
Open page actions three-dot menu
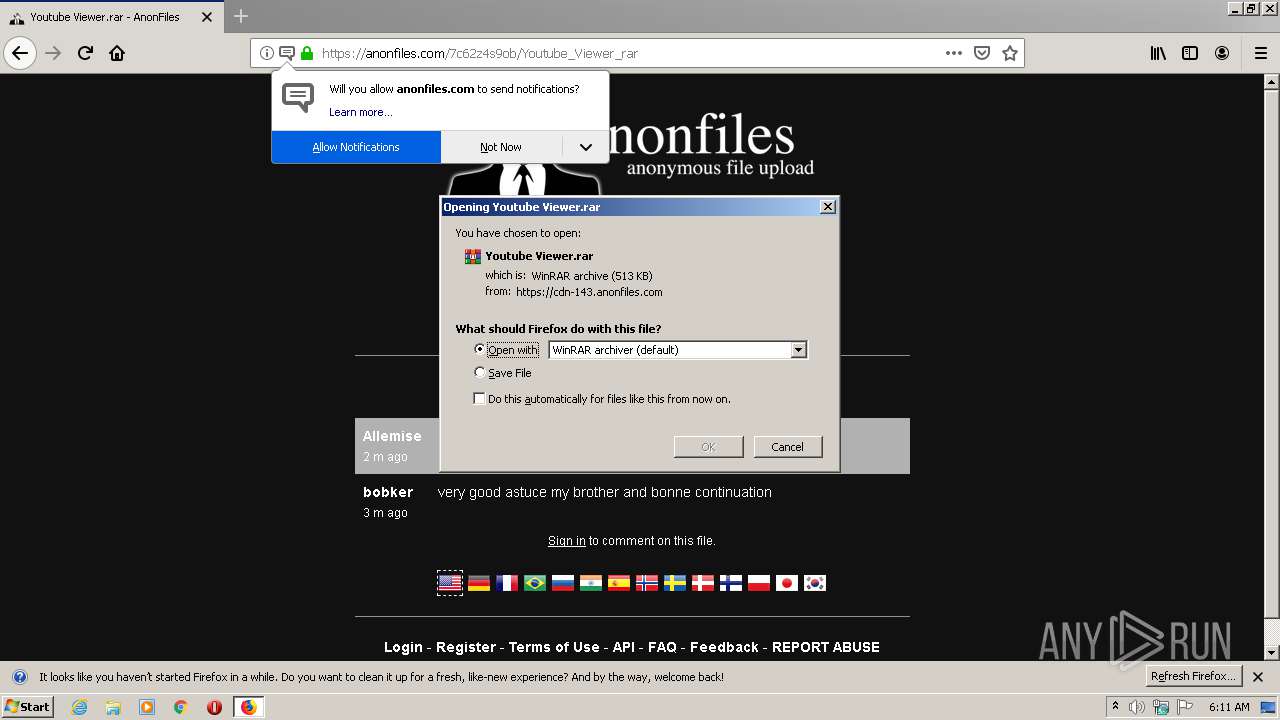pyautogui.click(x=954, y=53)
